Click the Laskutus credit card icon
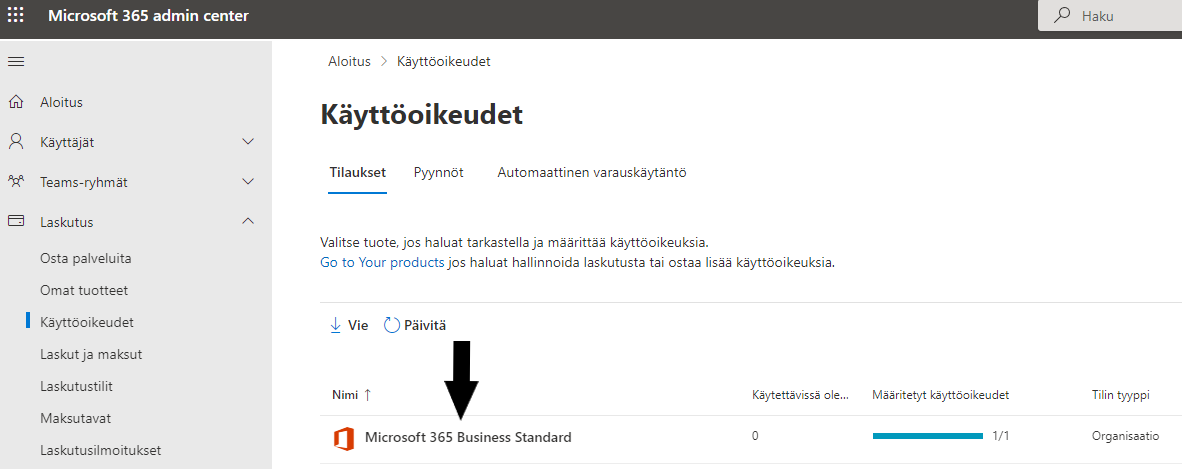This screenshot has width=1182, height=469. click(x=16, y=222)
